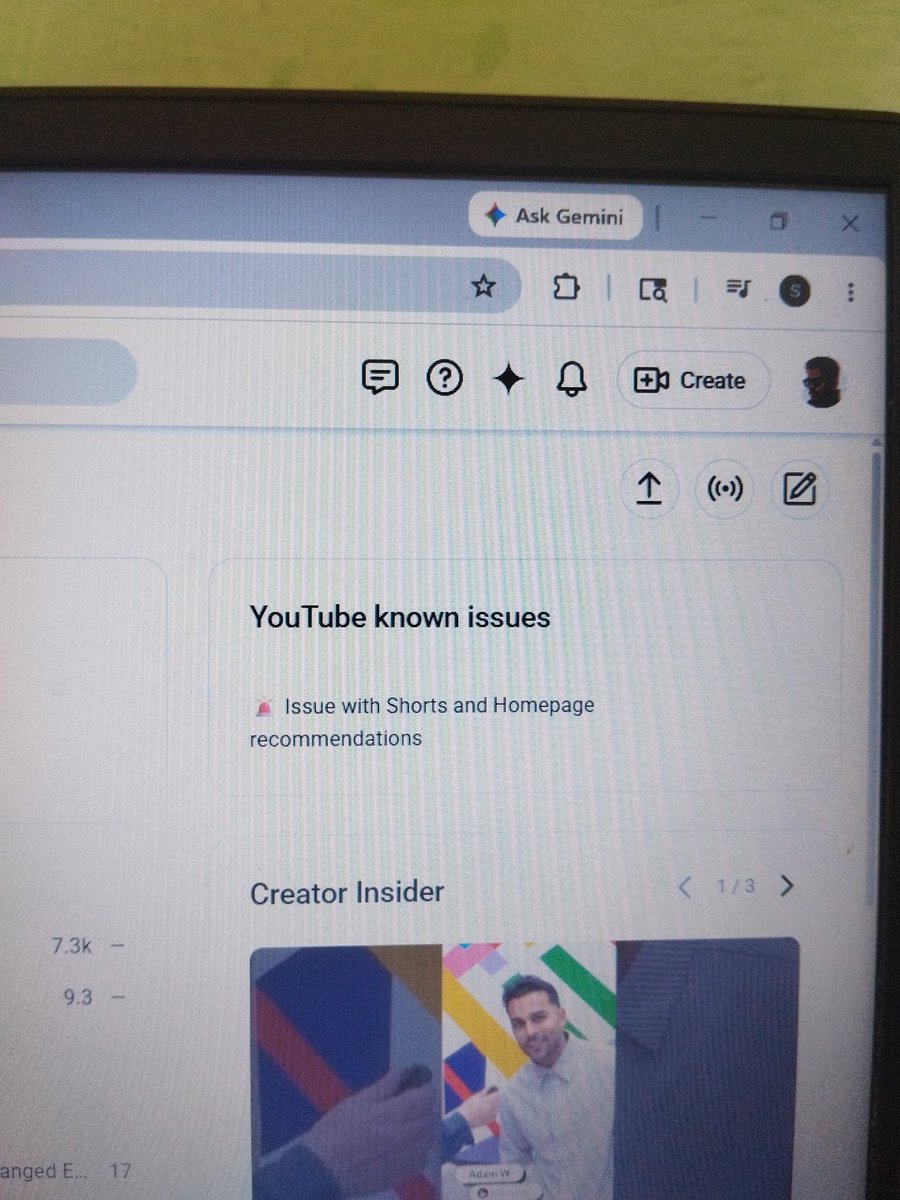Open the help question mark icon
Image resolution: width=900 pixels, height=1200 pixels.
tap(444, 379)
